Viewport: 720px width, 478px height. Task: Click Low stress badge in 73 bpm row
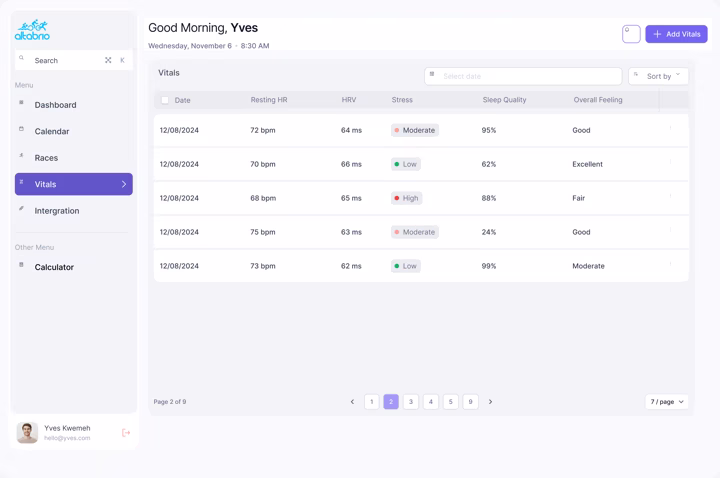[405, 266]
